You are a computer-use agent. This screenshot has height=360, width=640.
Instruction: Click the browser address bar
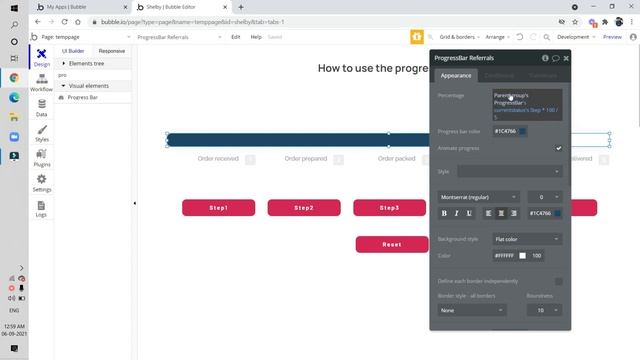pos(322,22)
